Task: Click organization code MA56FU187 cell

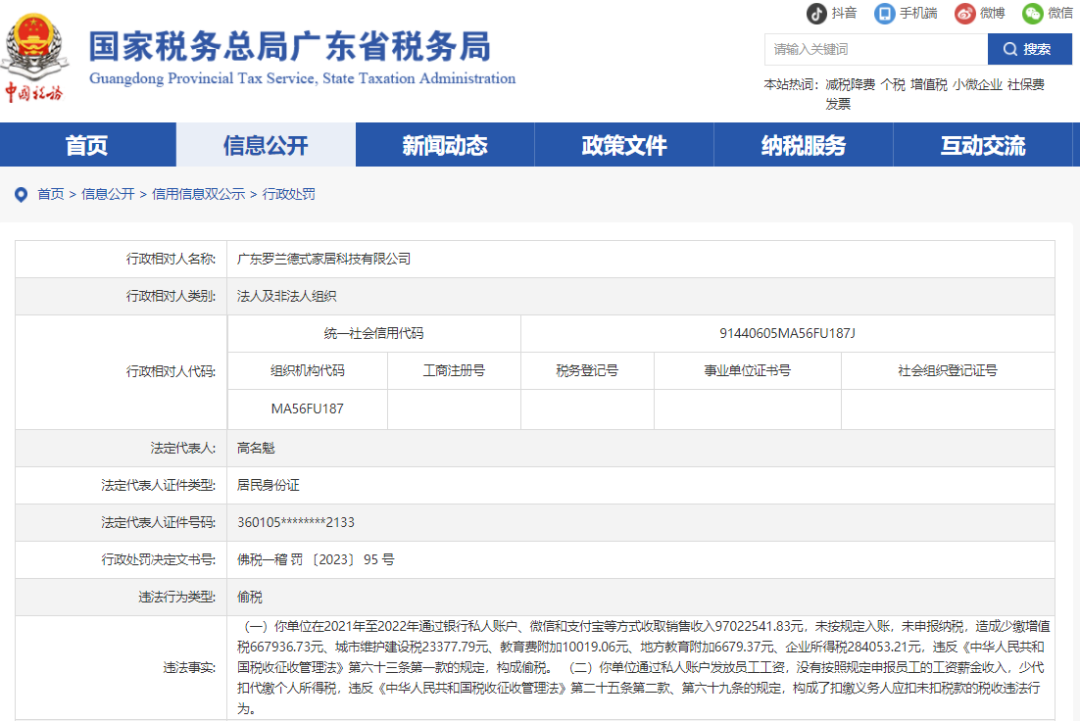Action: [307, 409]
